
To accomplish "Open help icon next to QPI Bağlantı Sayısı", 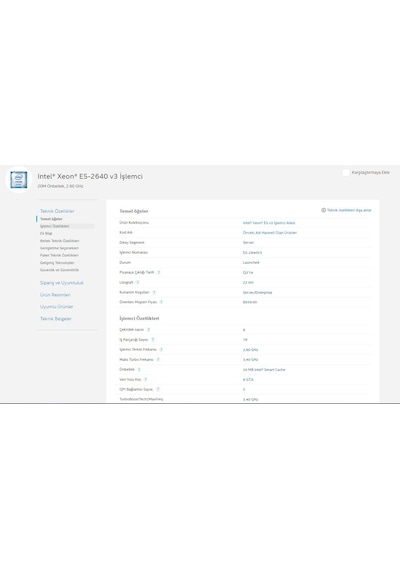I will (x=158, y=389).
